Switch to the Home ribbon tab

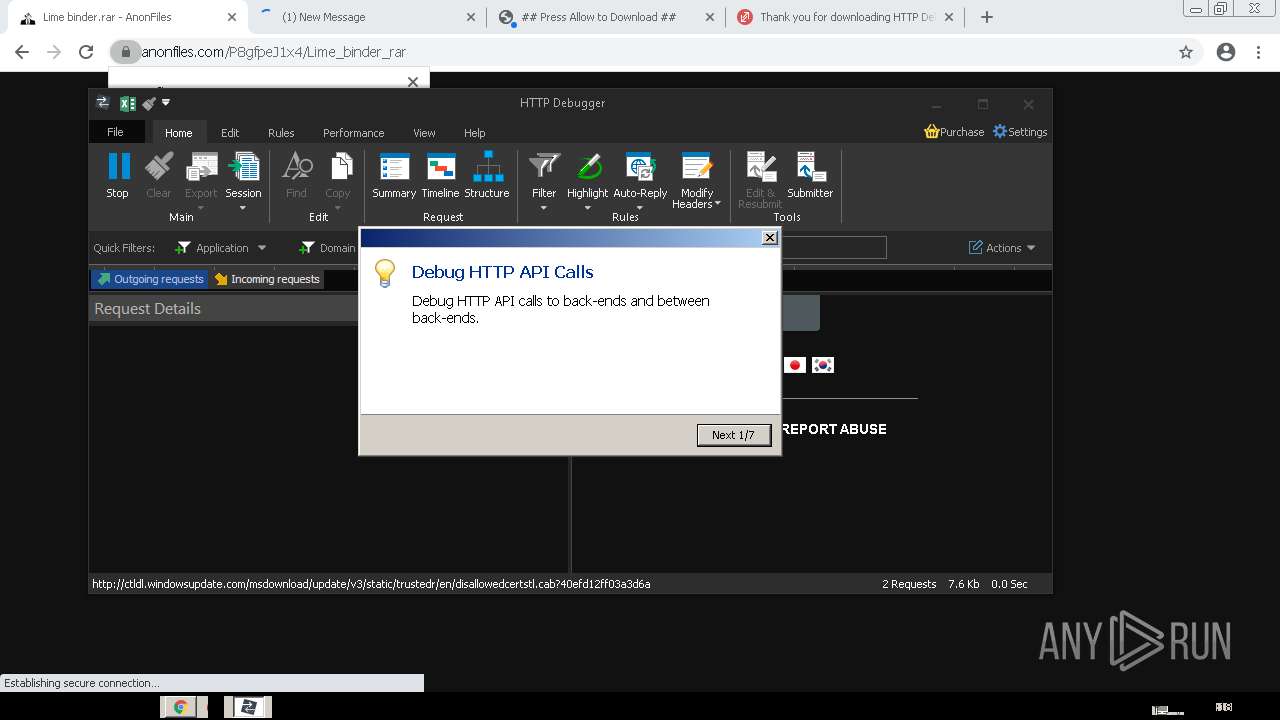(179, 133)
